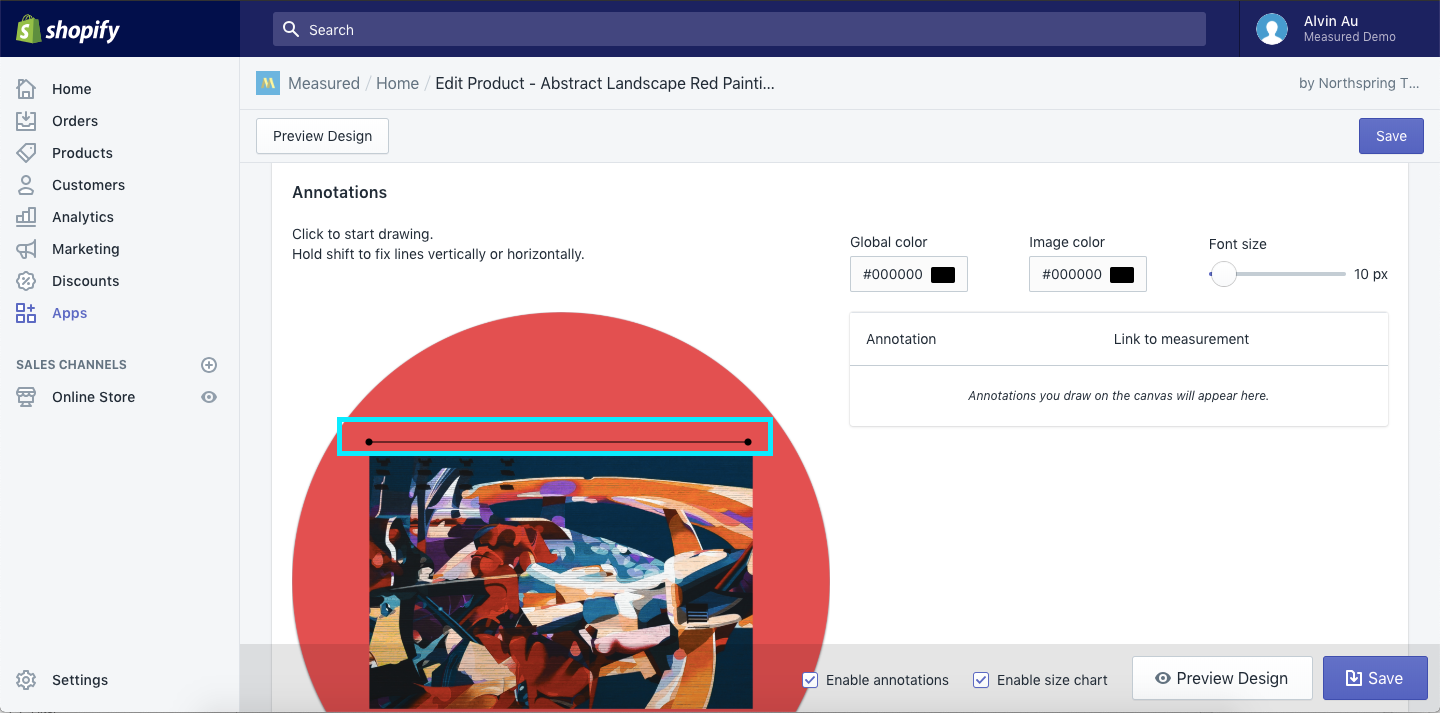Add a sales channel with plus icon
The image size is (1440, 713).
[209, 365]
